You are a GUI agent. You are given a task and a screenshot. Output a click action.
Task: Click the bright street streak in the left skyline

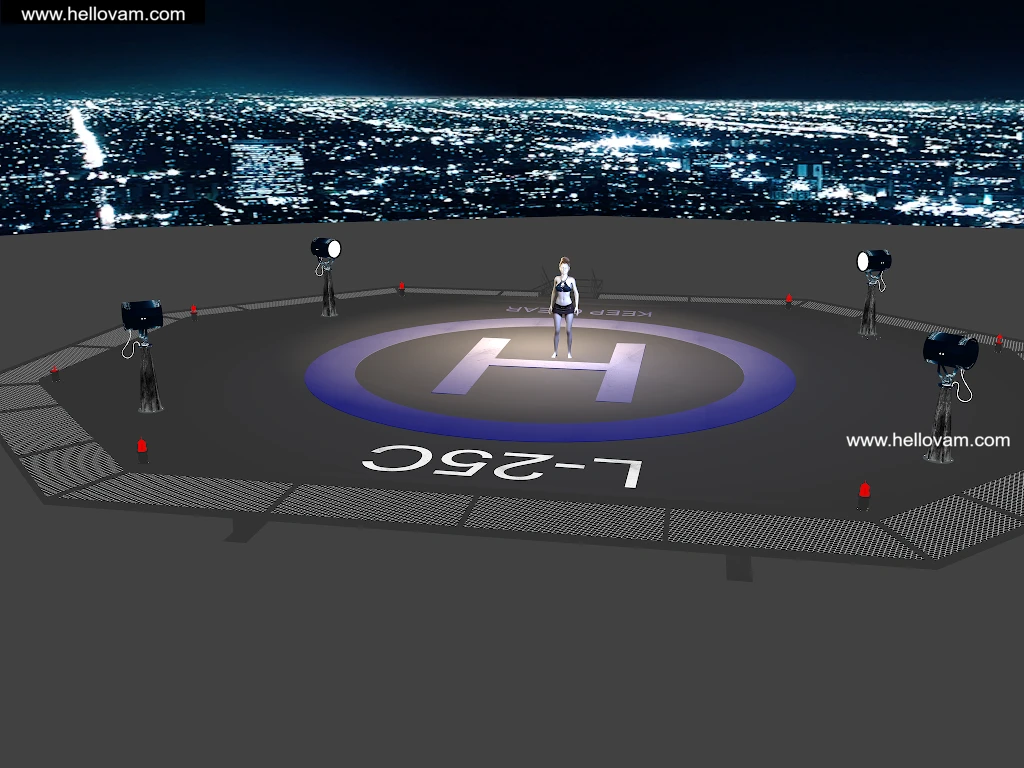click(x=88, y=140)
